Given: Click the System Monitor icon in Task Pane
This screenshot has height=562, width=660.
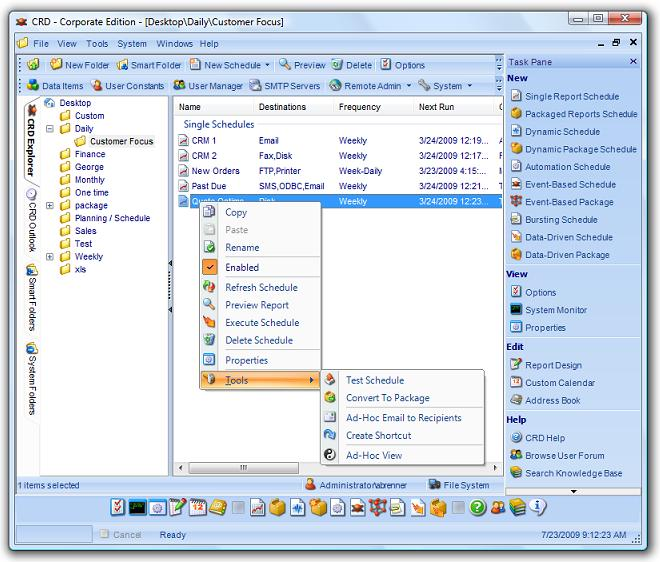Looking at the screenshot, I should (x=516, y=309).
